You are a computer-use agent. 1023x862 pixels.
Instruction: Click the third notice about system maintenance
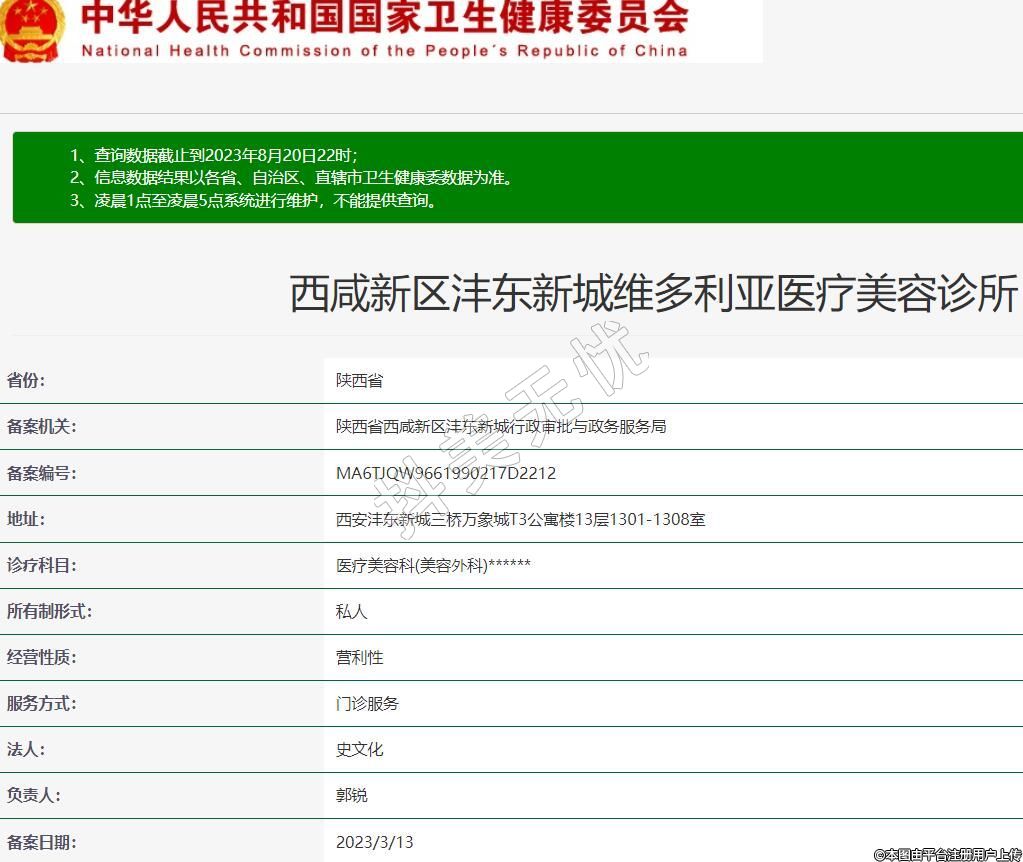[x=254, y=200]
